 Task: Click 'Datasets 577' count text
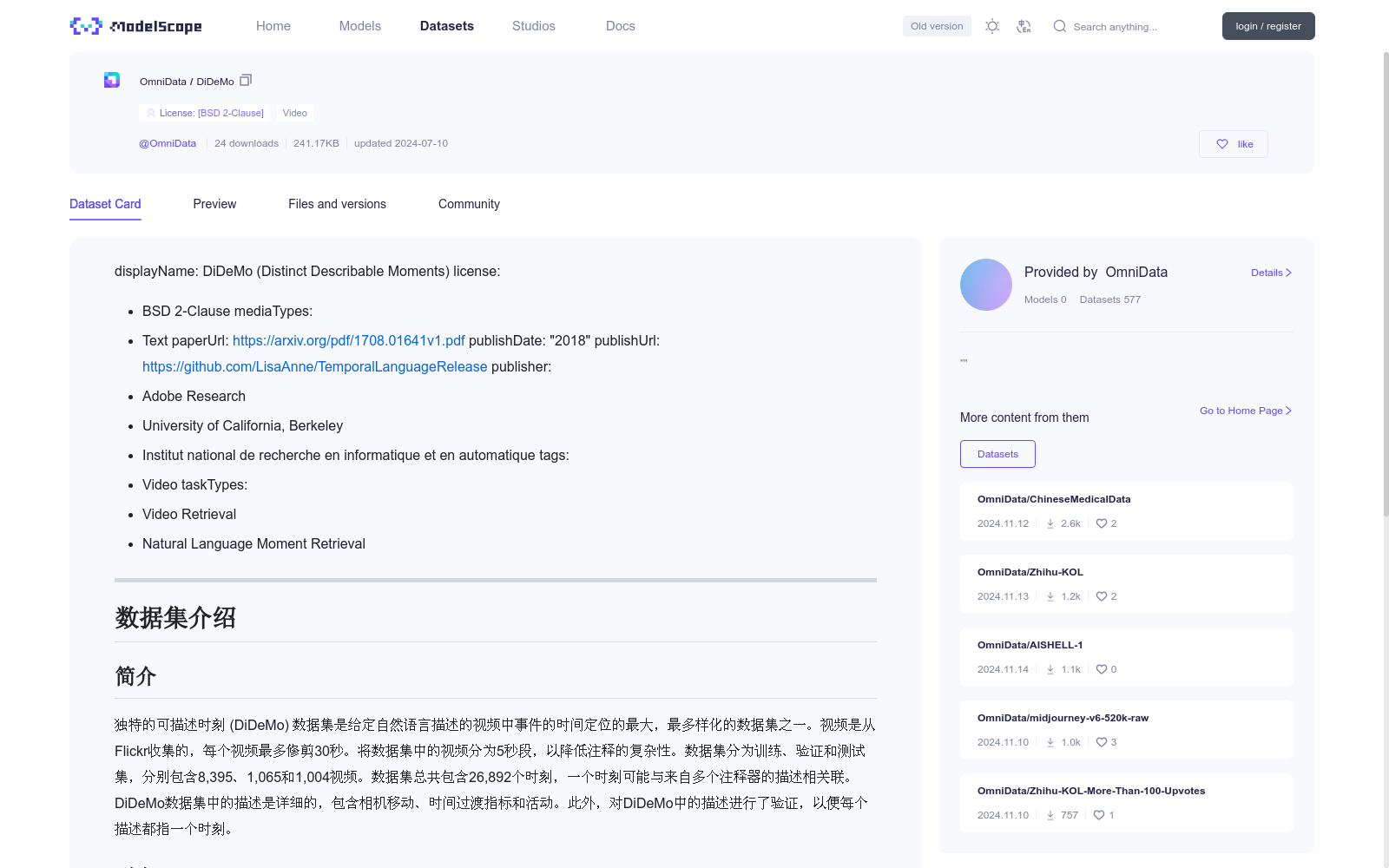[1110, 299]
